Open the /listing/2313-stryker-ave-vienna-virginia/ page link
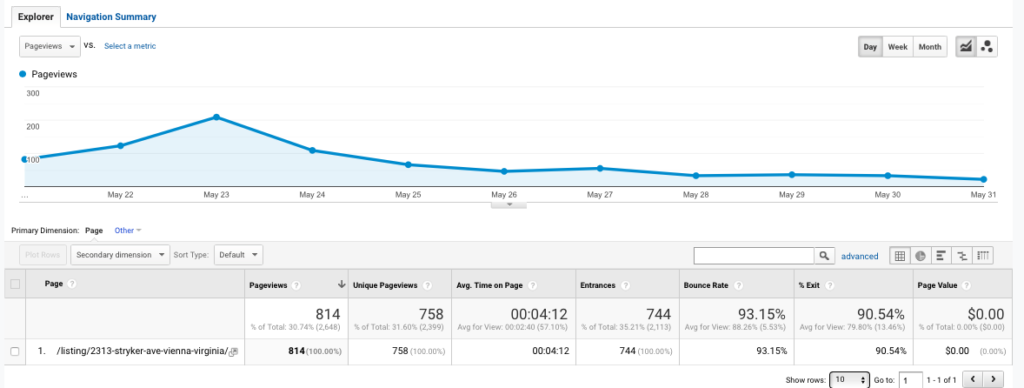 click(x=142, y=351)
